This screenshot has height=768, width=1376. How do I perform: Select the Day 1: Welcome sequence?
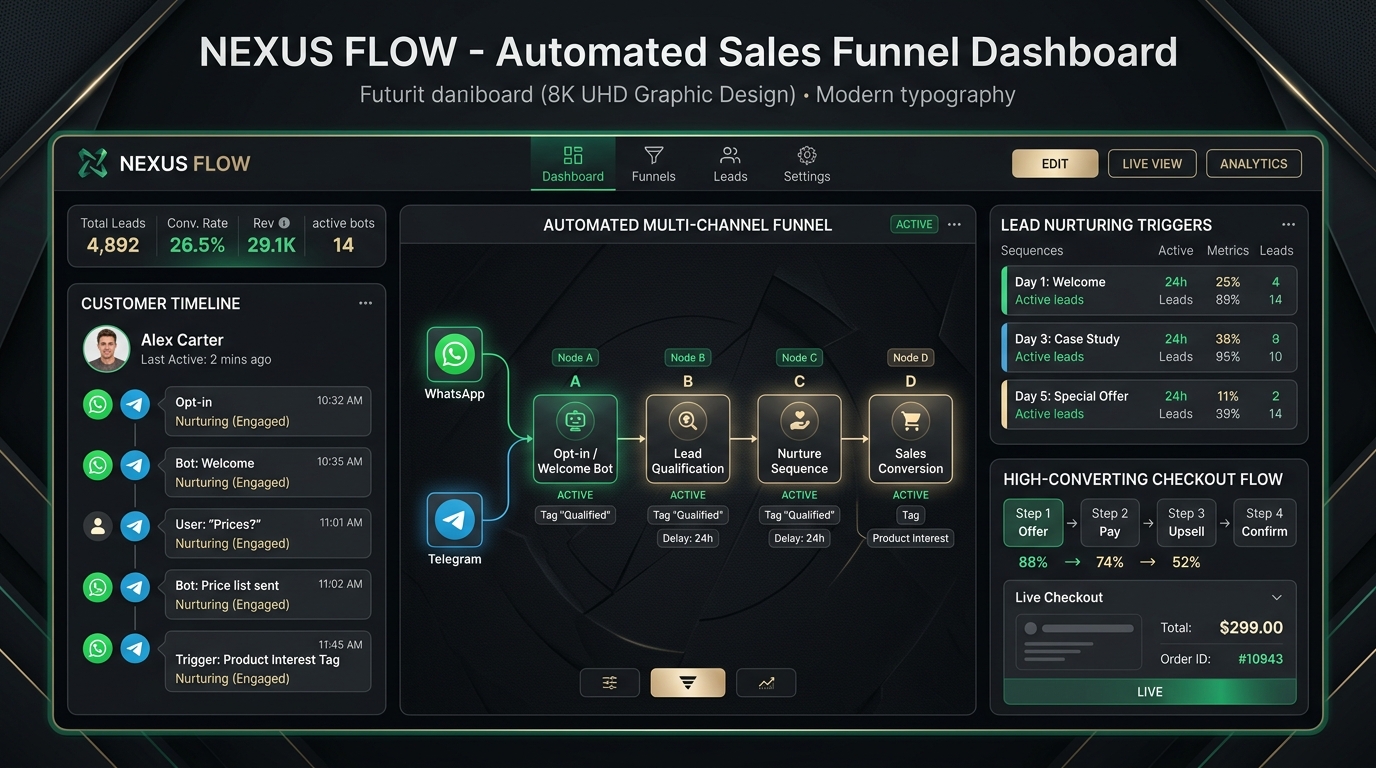coord(1149,291)
